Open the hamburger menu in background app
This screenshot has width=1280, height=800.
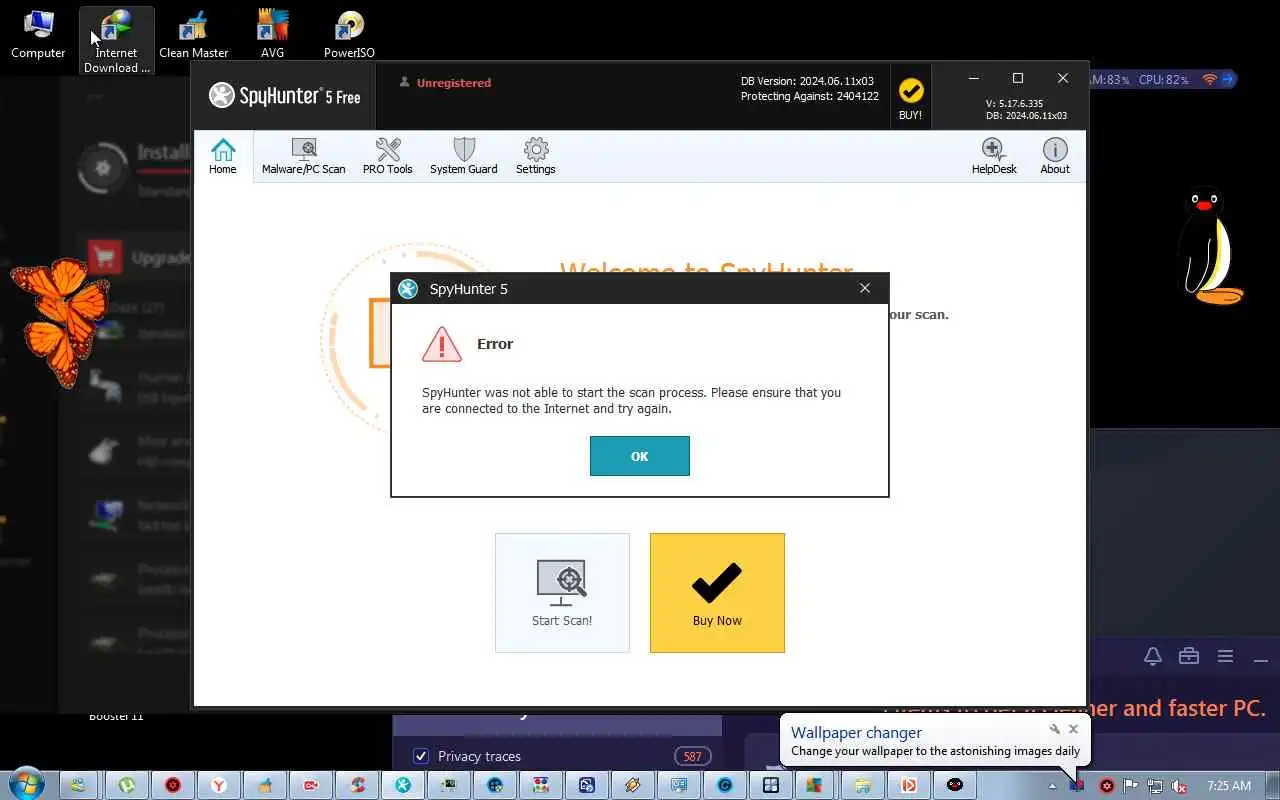pyautogui.click(x=1225, y=656)
